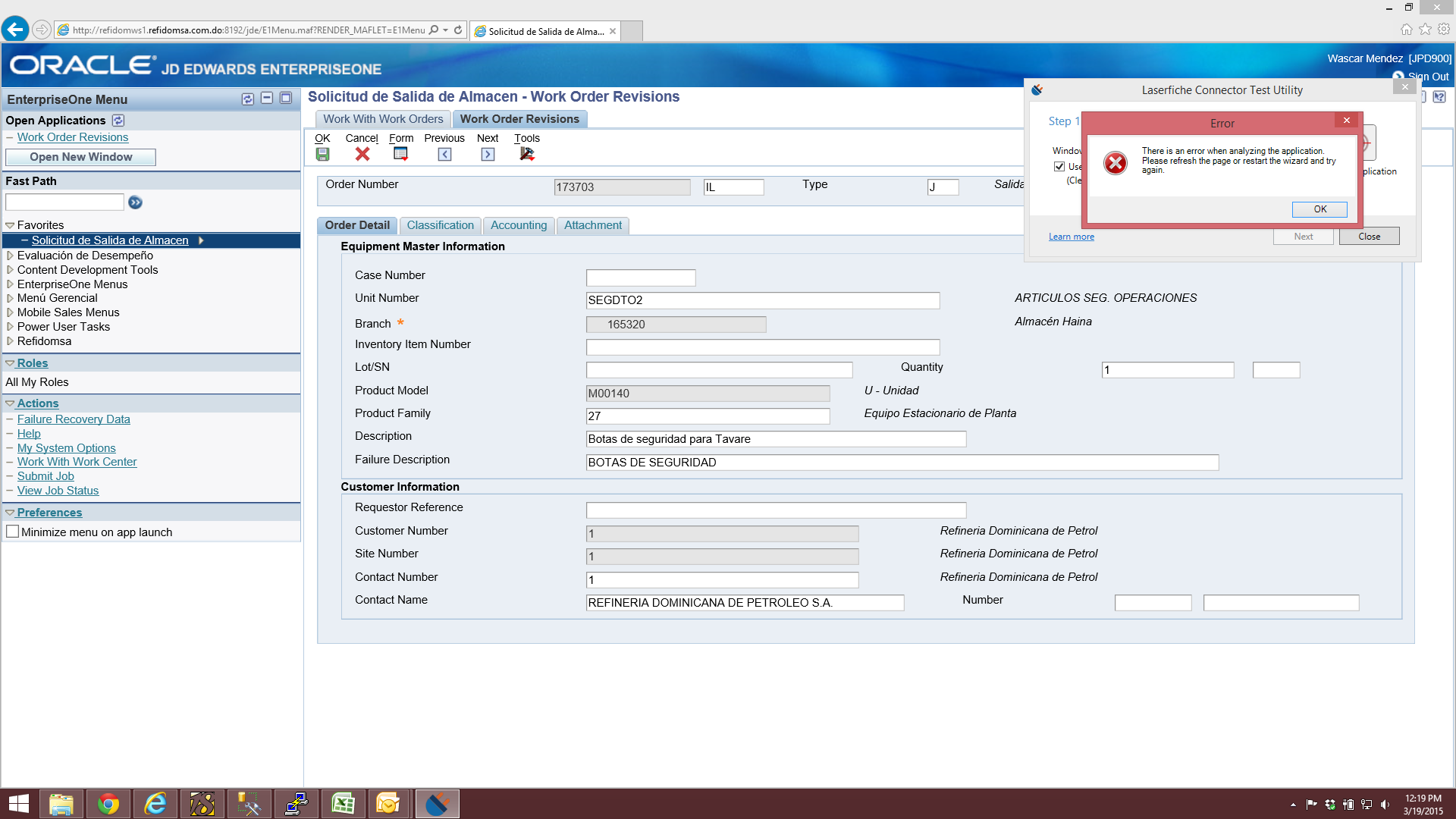
Task: Expand the Actions section in sidebar
Action: 10,403
